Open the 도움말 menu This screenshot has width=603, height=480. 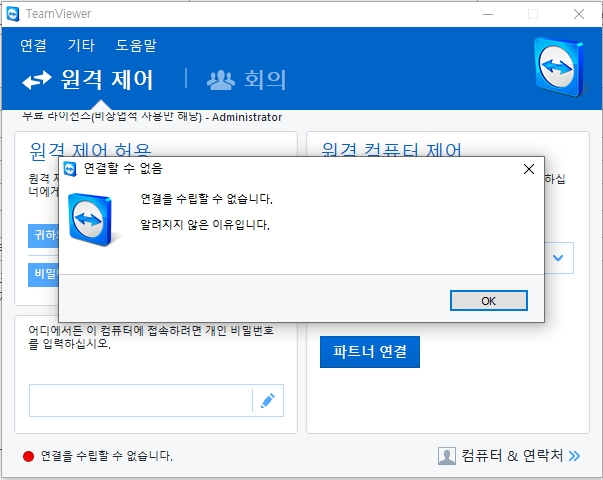(136, 45)
